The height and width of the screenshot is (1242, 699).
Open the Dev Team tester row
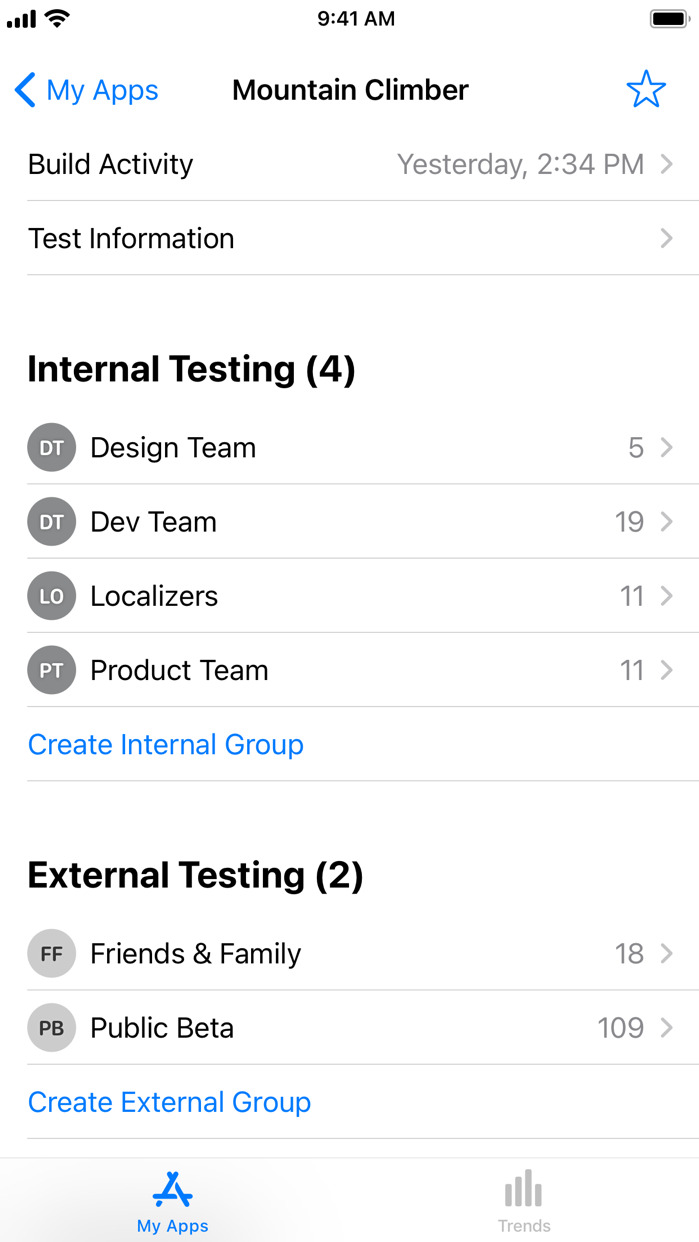(350, 522)
